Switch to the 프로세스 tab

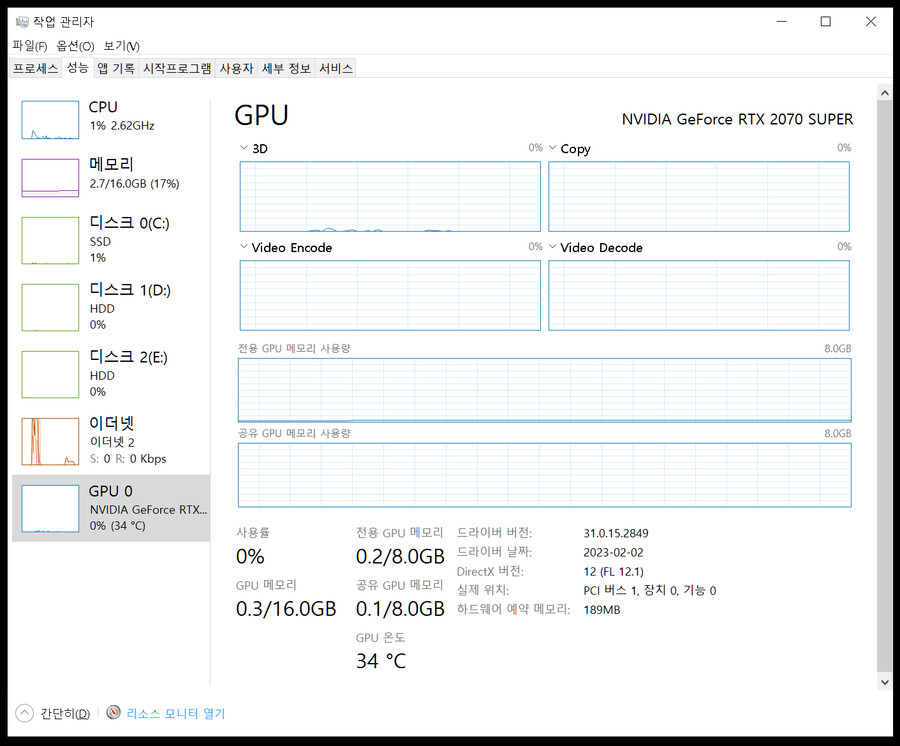click(x=36, y=68)
